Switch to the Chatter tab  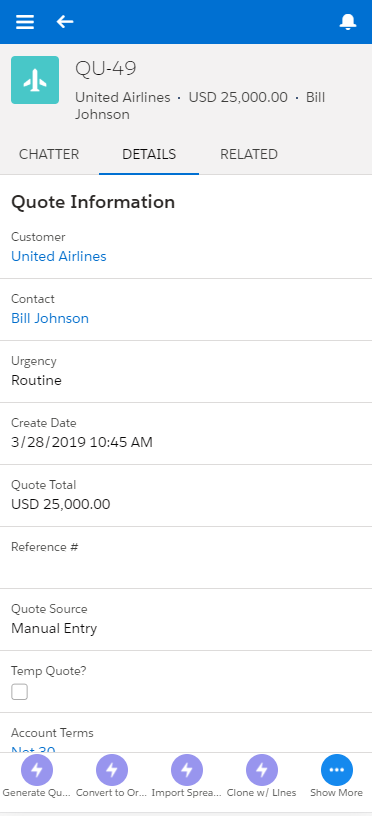click(x=49, y=155)
